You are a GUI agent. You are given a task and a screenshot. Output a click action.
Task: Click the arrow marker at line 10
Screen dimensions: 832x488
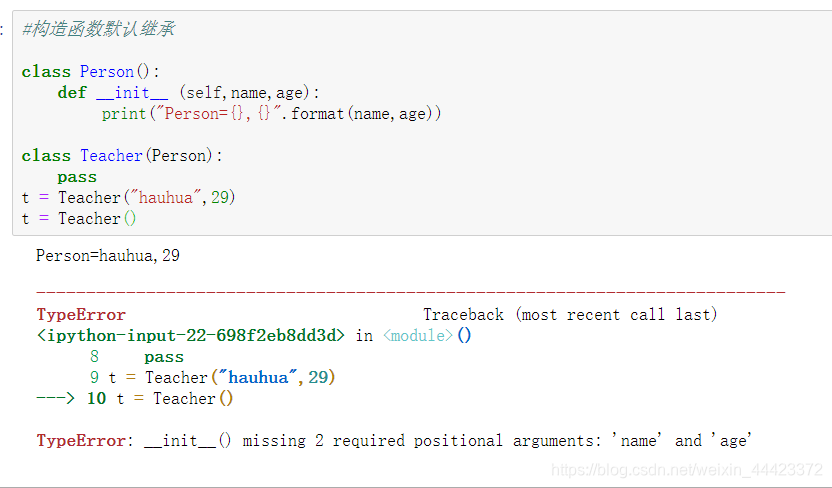click(55, 398)
